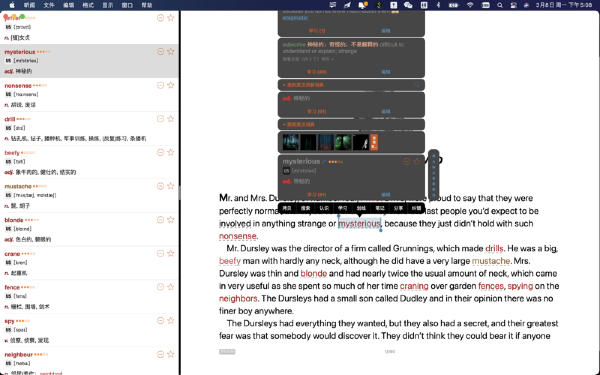
Task: Open the 文件 menu in the menu bar
Action: [x=49, y=5]
